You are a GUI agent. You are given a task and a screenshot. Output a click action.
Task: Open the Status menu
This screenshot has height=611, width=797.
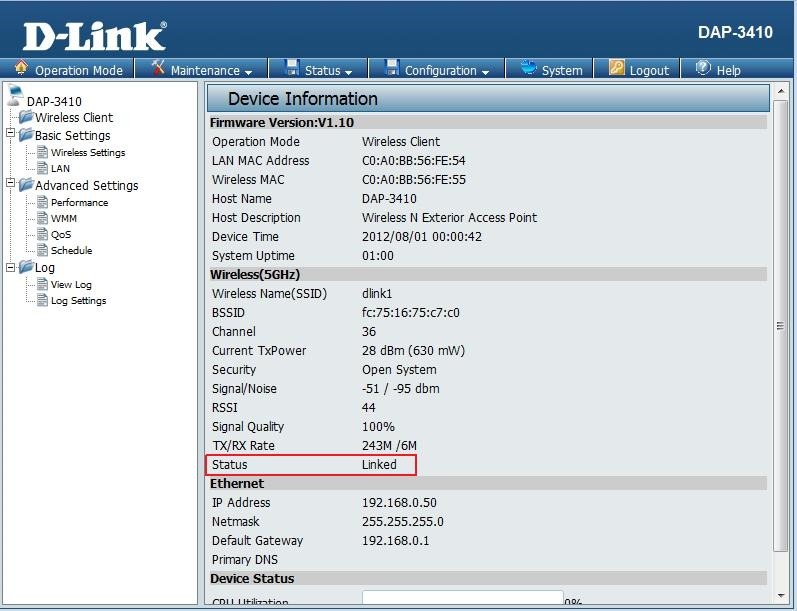click(x=322, y=70)
